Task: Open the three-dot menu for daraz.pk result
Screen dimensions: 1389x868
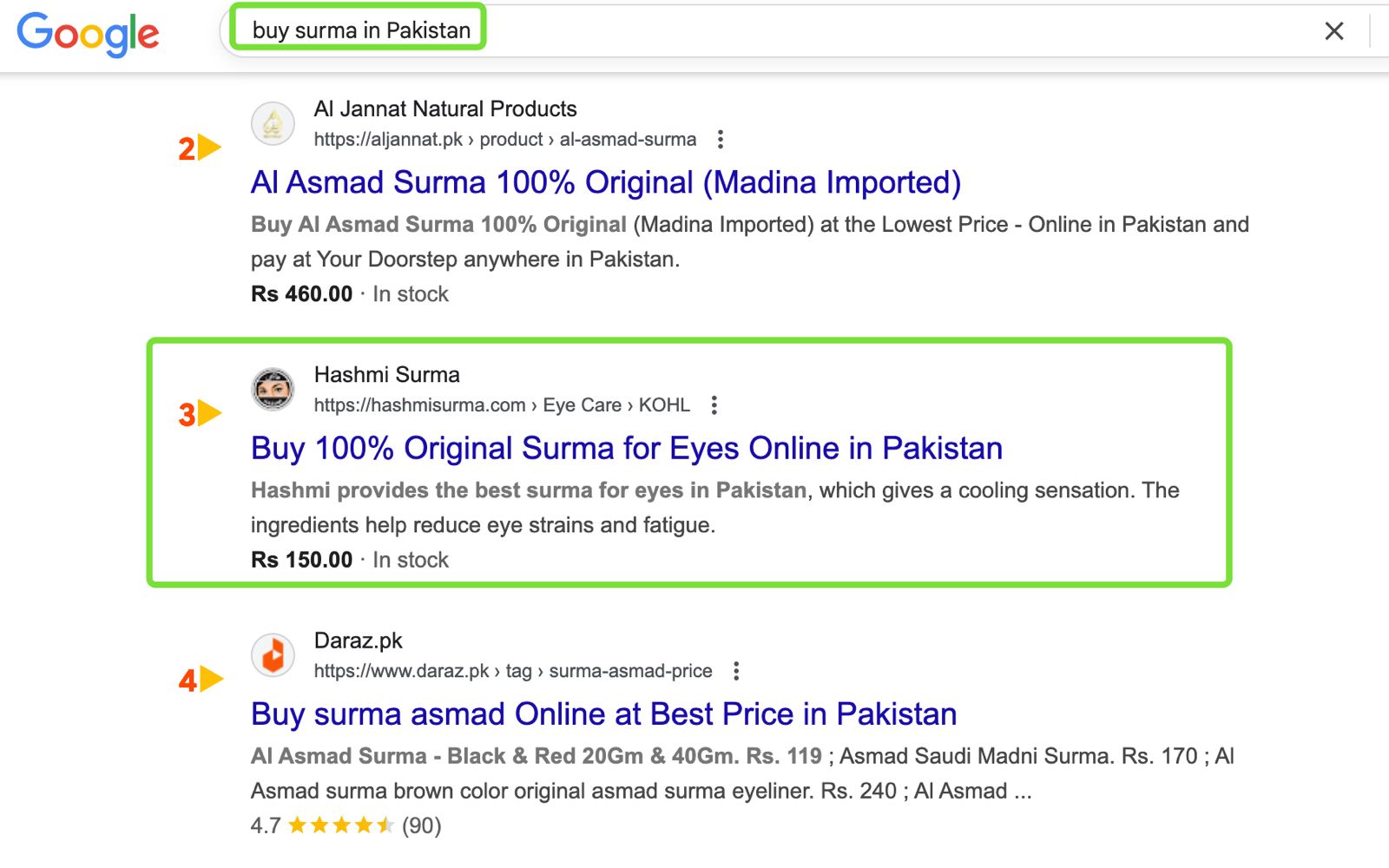Action: [735, 670]
